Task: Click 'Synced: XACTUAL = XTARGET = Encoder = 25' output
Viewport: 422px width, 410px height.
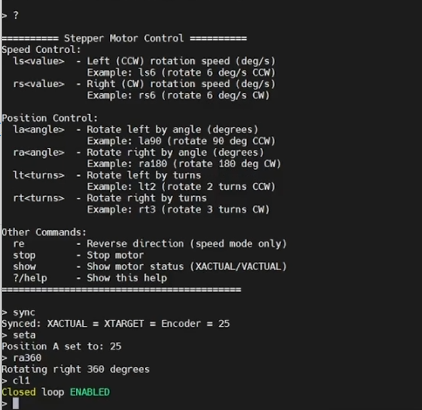Action: [116, 324]
